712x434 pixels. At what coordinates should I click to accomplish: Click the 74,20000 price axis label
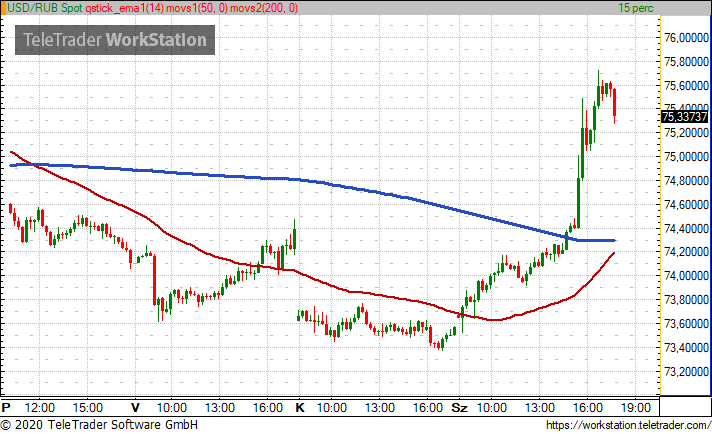[686, 252]
